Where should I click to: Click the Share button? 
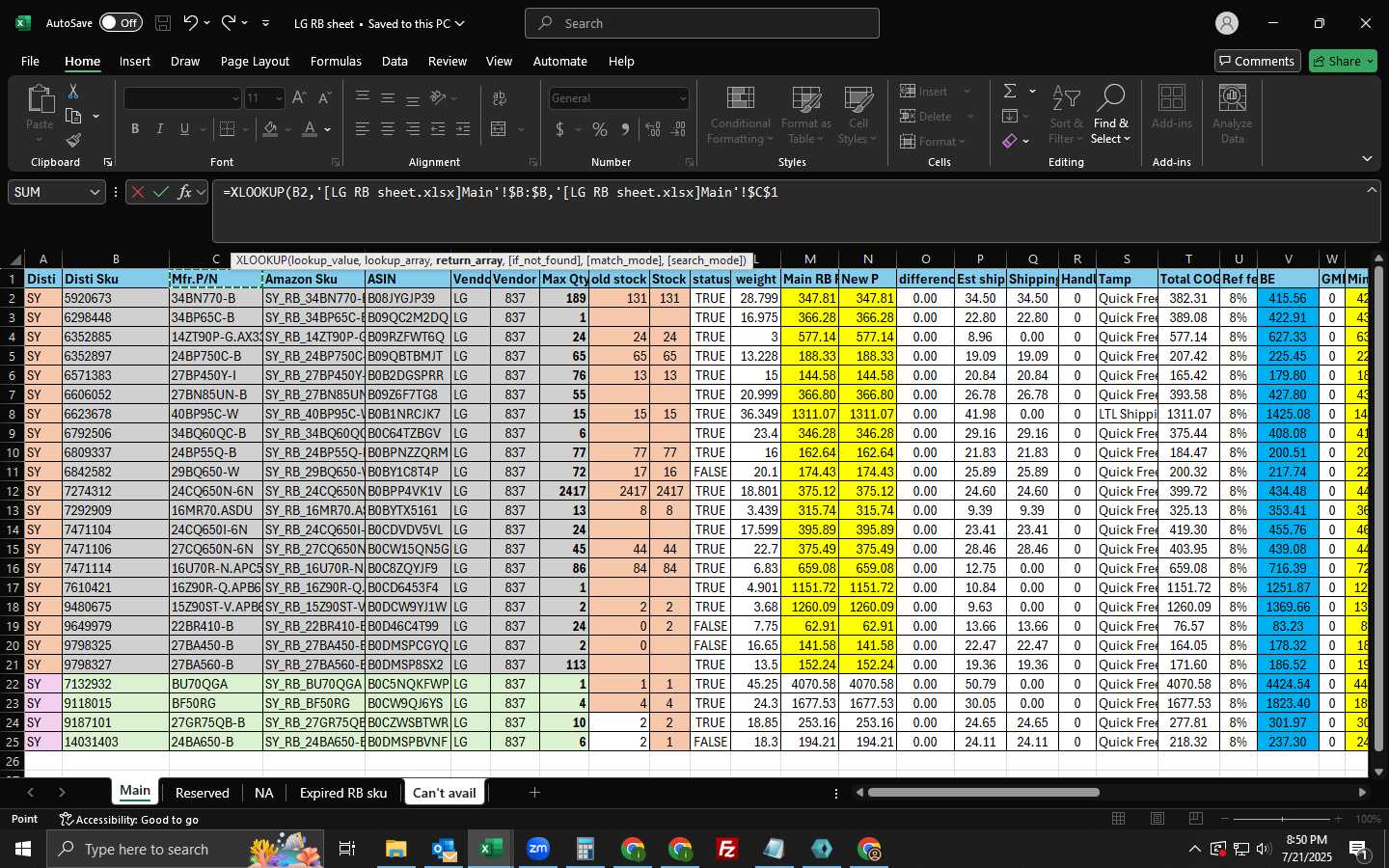click(1343, 61)
